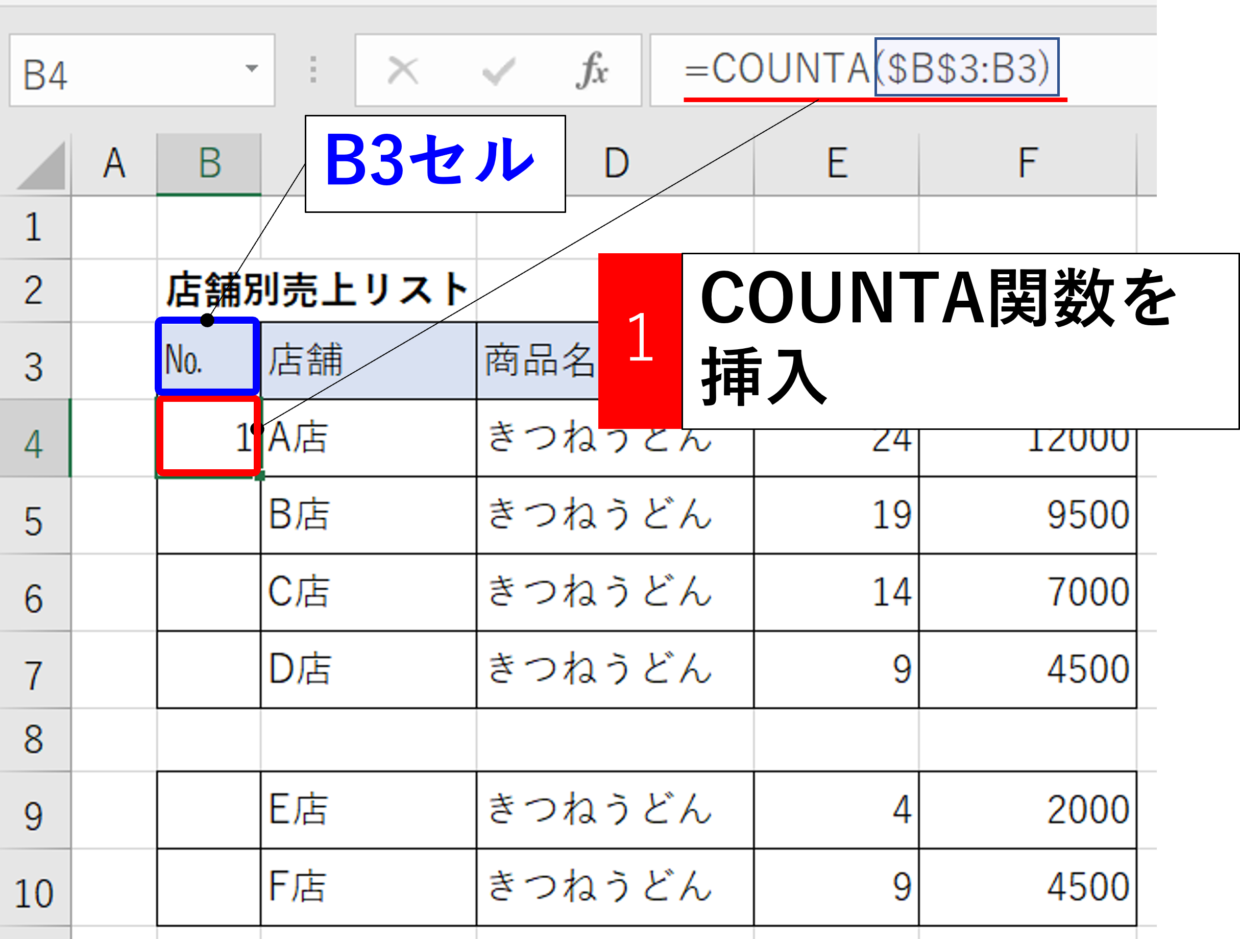Click 4500 in the F店 row
This screenshot has width=1240, height=939.
pos(1027,887)
